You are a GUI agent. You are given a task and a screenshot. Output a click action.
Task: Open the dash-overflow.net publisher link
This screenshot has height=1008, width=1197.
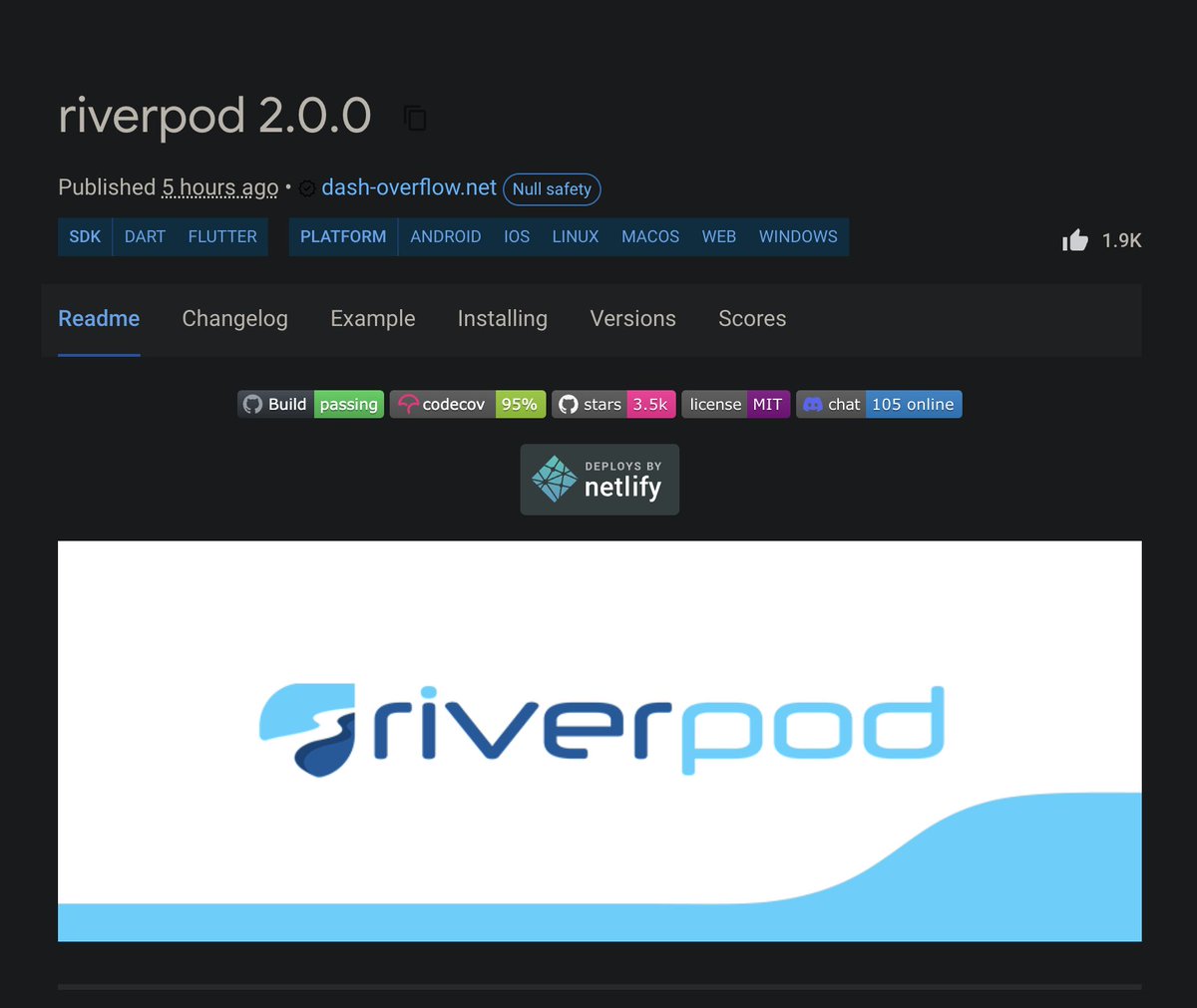coord(409,187)
